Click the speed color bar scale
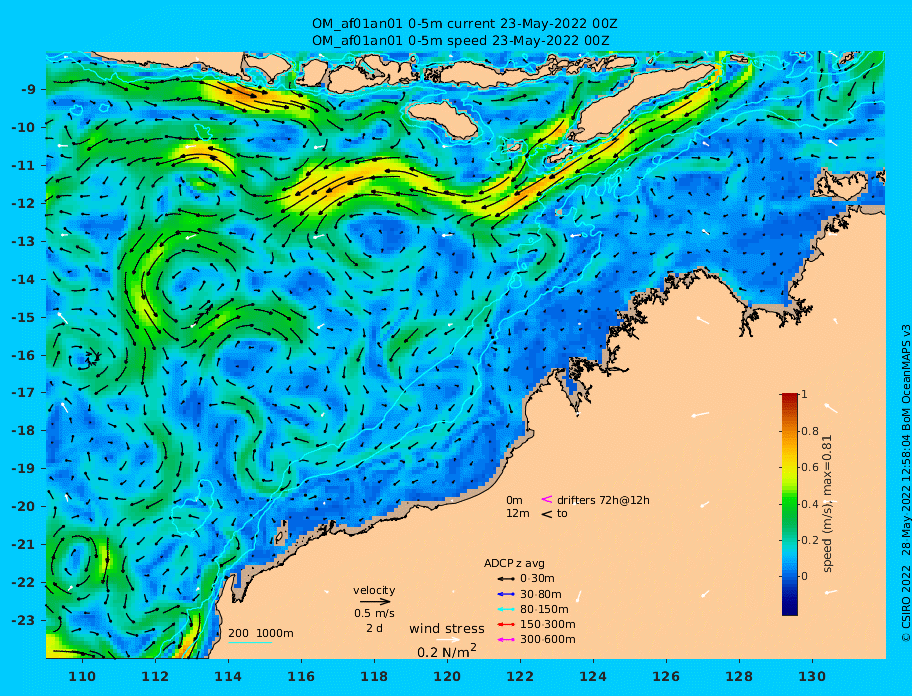The image size is (912, 696). (790, 504)
